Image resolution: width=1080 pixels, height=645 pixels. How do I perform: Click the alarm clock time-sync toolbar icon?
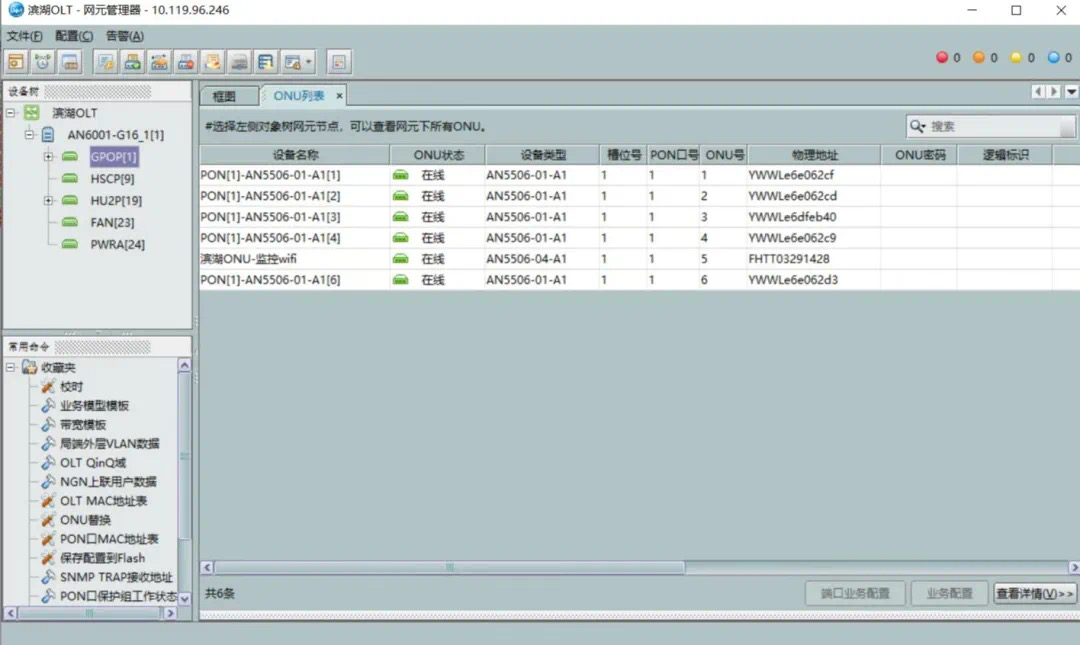(43, 62)
